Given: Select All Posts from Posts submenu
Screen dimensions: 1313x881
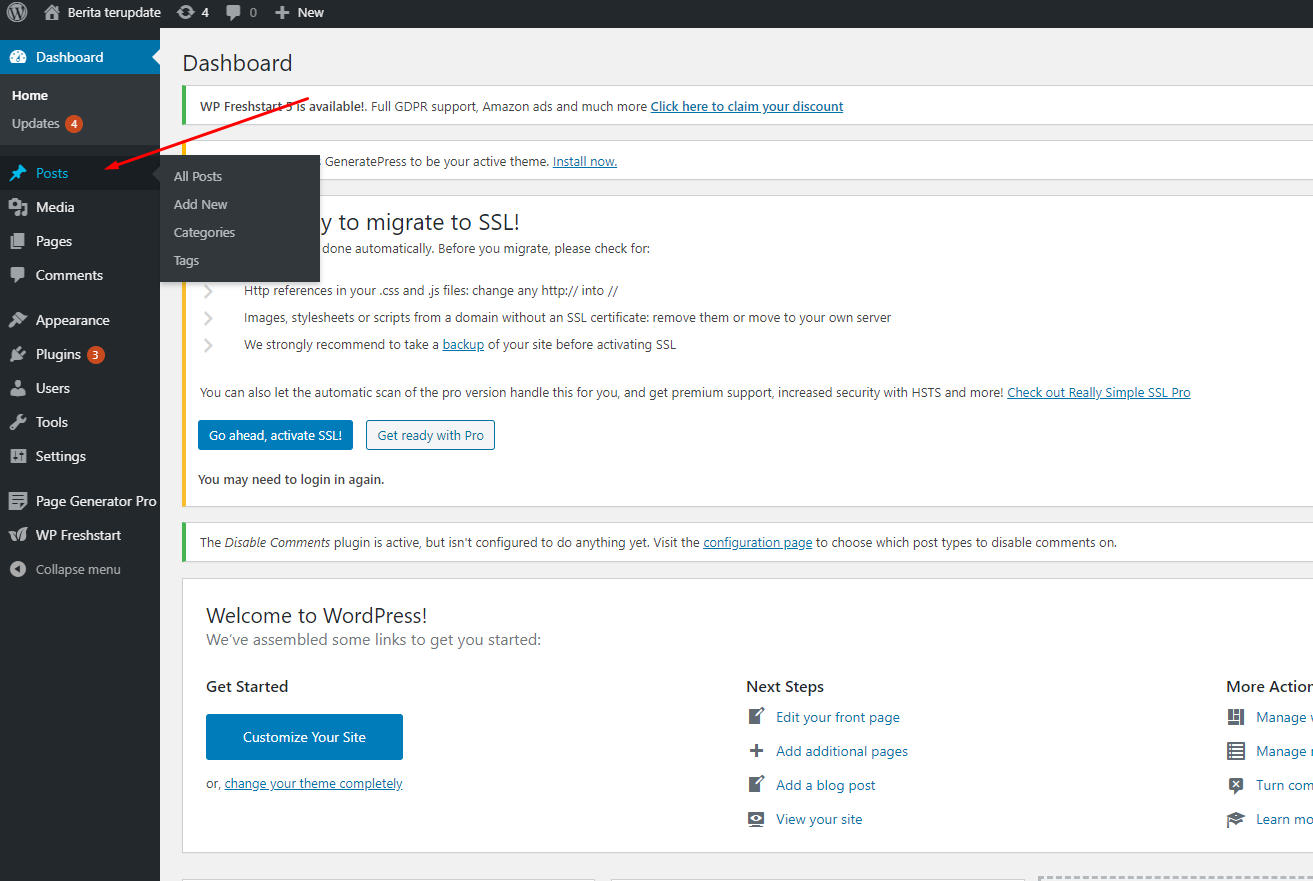Looking at the screenshot, I should tap(198, 176).
